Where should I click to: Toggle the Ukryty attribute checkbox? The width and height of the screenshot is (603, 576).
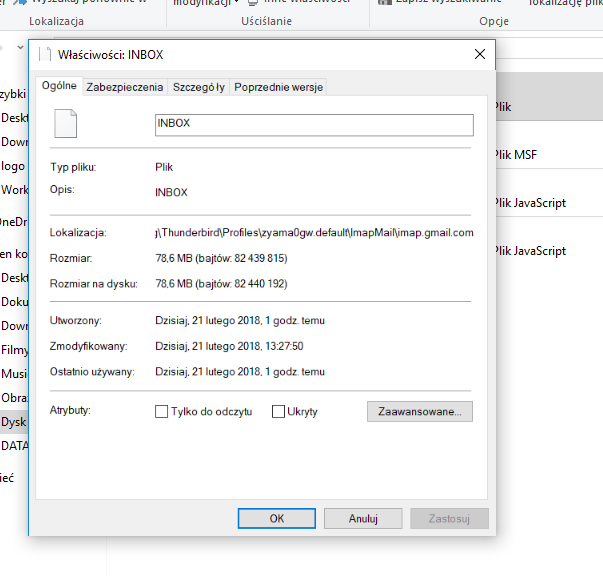click(278, 411)
